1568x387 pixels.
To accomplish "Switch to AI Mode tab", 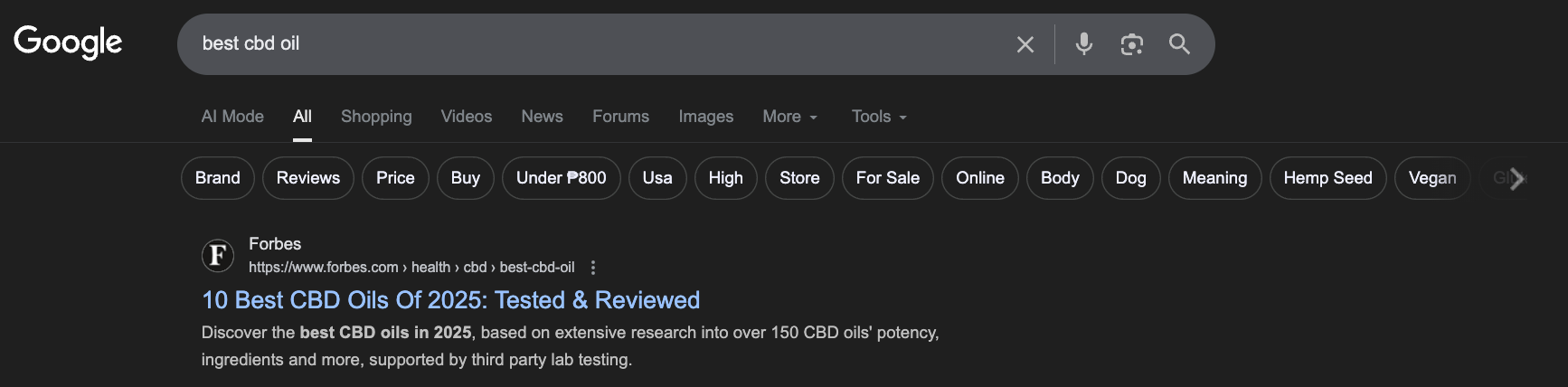I will pyautogui.click(x=232, y=117).
